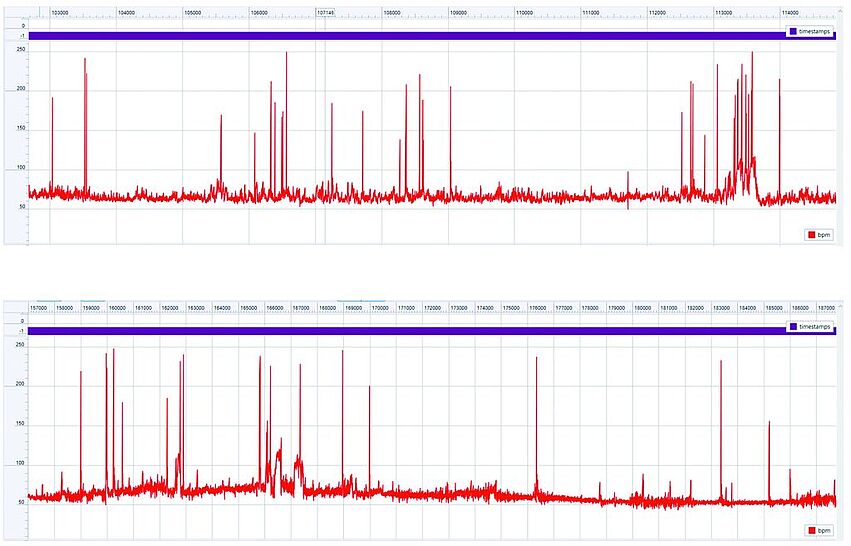Viewport: 851px width, 546px height.
Task: Click the 114000 tick on the top time axis
Action: 790,13
